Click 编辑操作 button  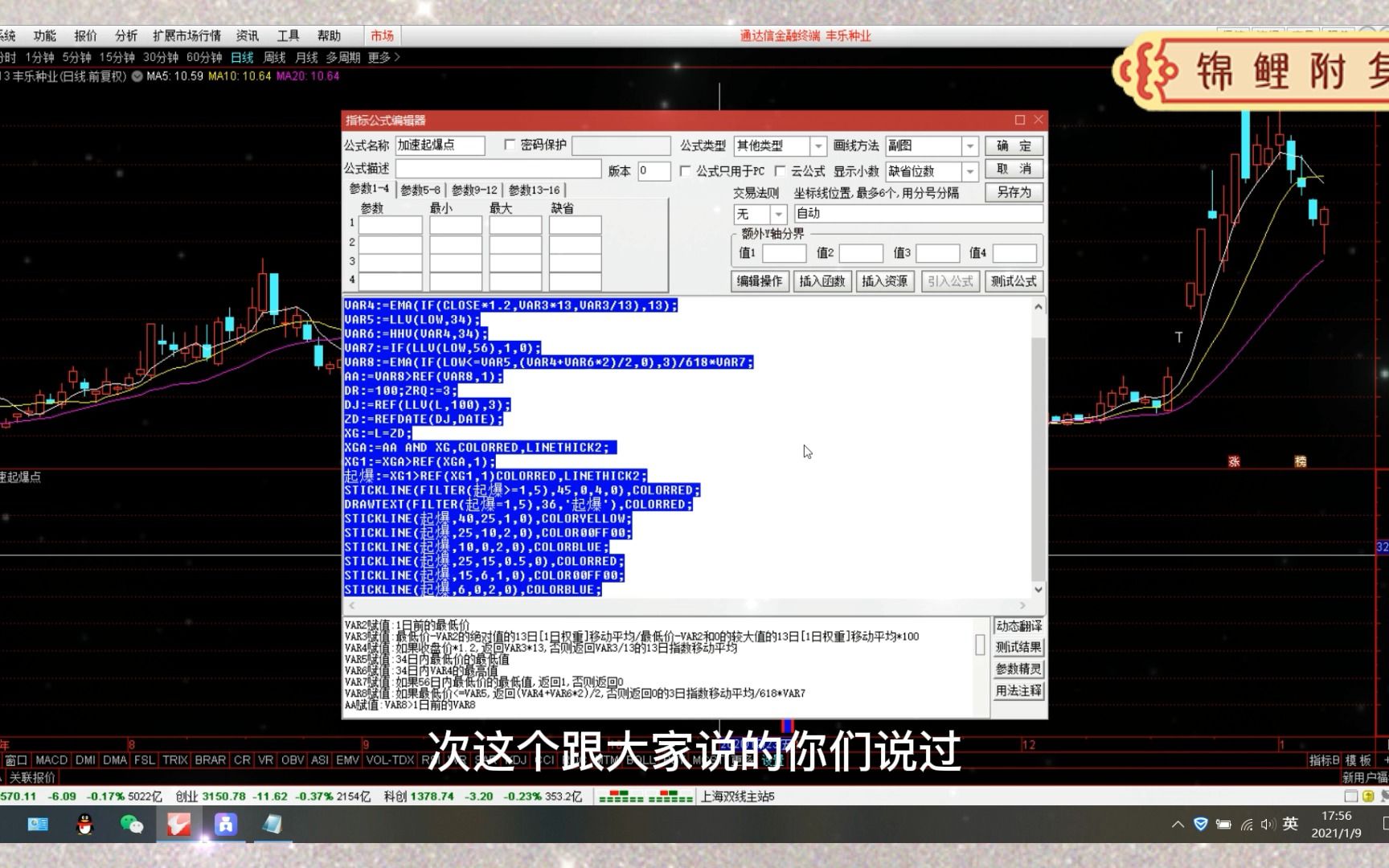tap(760, 281)
